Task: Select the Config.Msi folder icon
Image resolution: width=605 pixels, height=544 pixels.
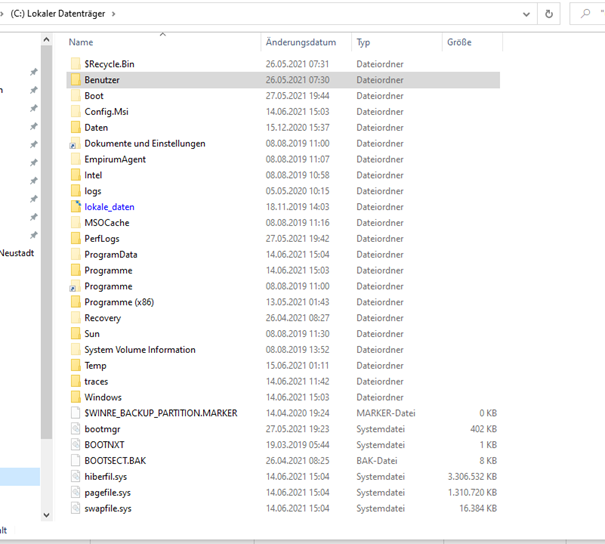Action: click(76, 111)
